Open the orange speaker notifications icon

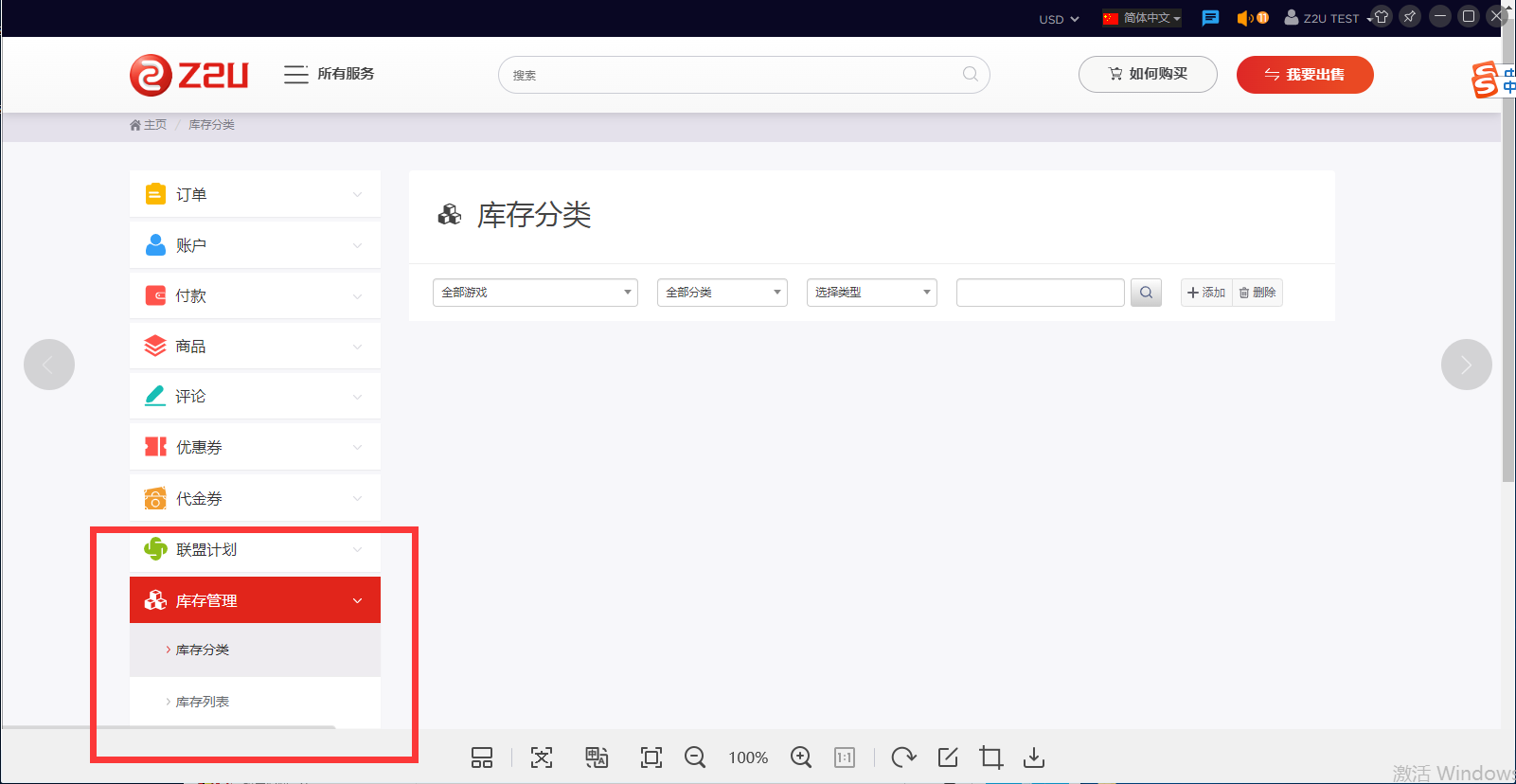click(x=1251, y=18)
